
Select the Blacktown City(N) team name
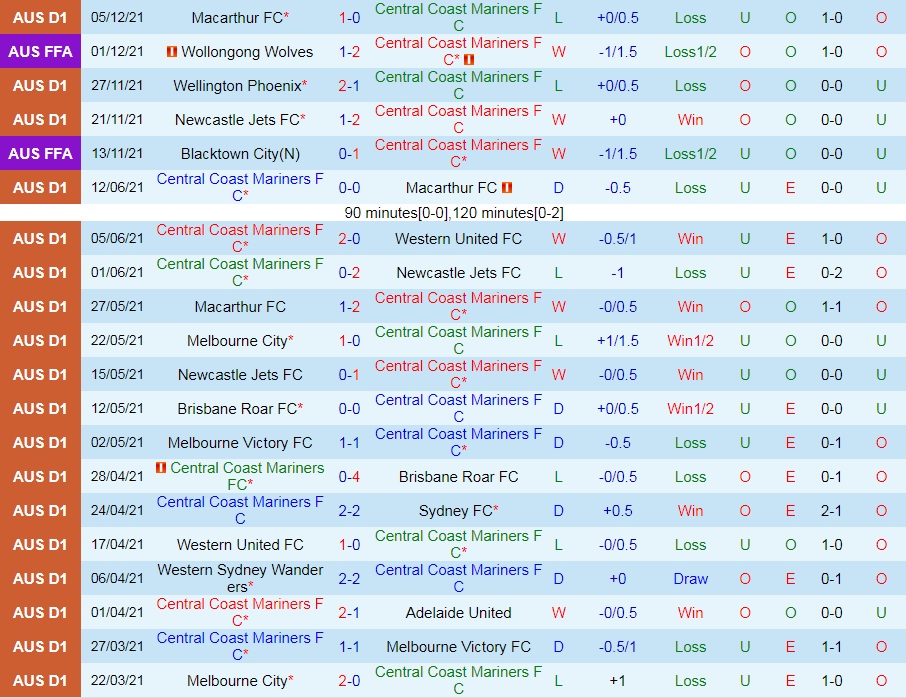[240, 154]
